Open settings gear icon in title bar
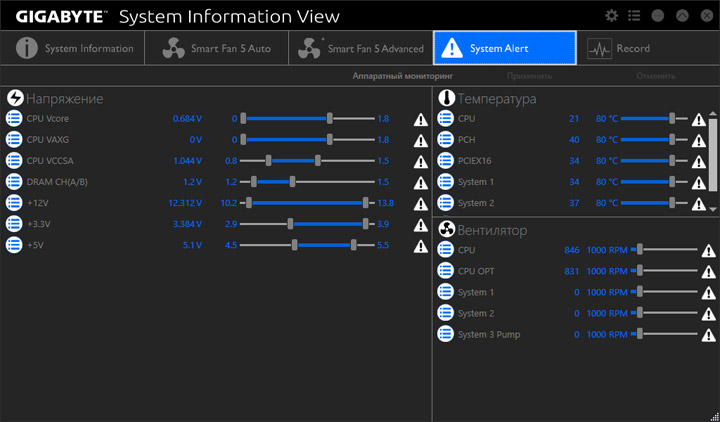This screenshot has height=422, width=720. [x=612, y=16]
